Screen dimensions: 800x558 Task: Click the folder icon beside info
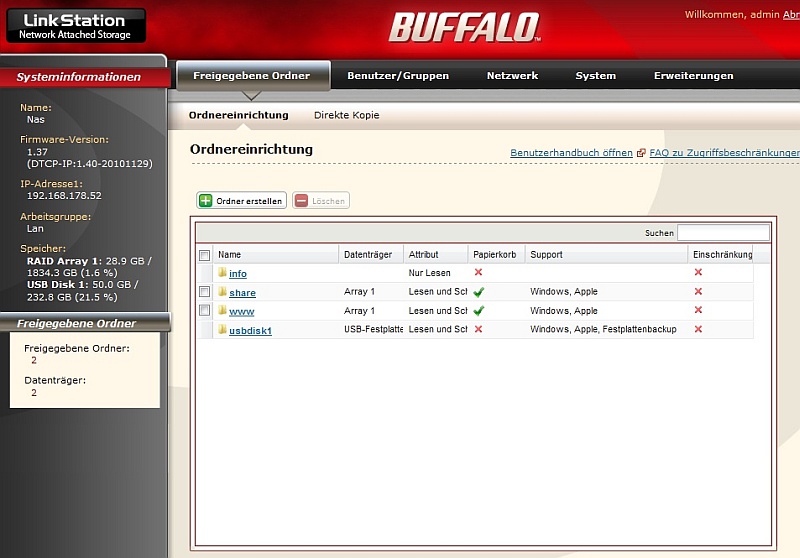pos(222,273)
